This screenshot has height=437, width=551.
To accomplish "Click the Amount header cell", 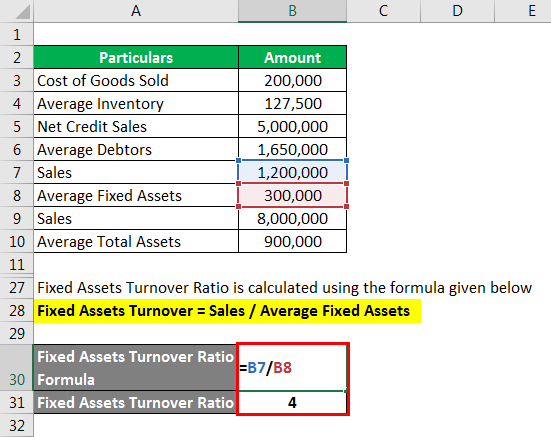I will (292, 57).
